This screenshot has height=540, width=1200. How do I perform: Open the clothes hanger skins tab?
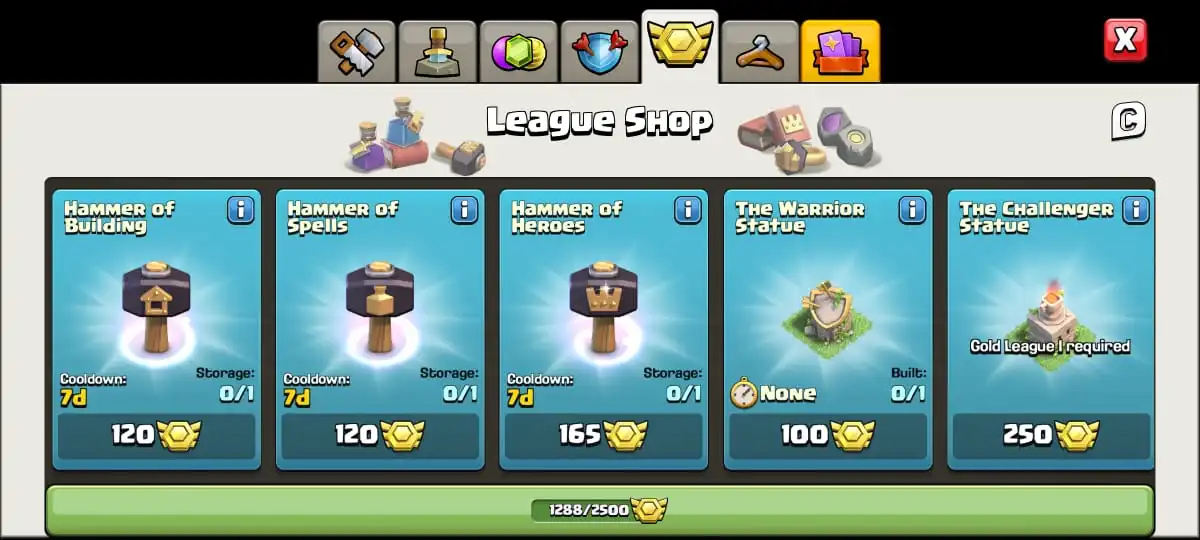[x=760, y=51]
